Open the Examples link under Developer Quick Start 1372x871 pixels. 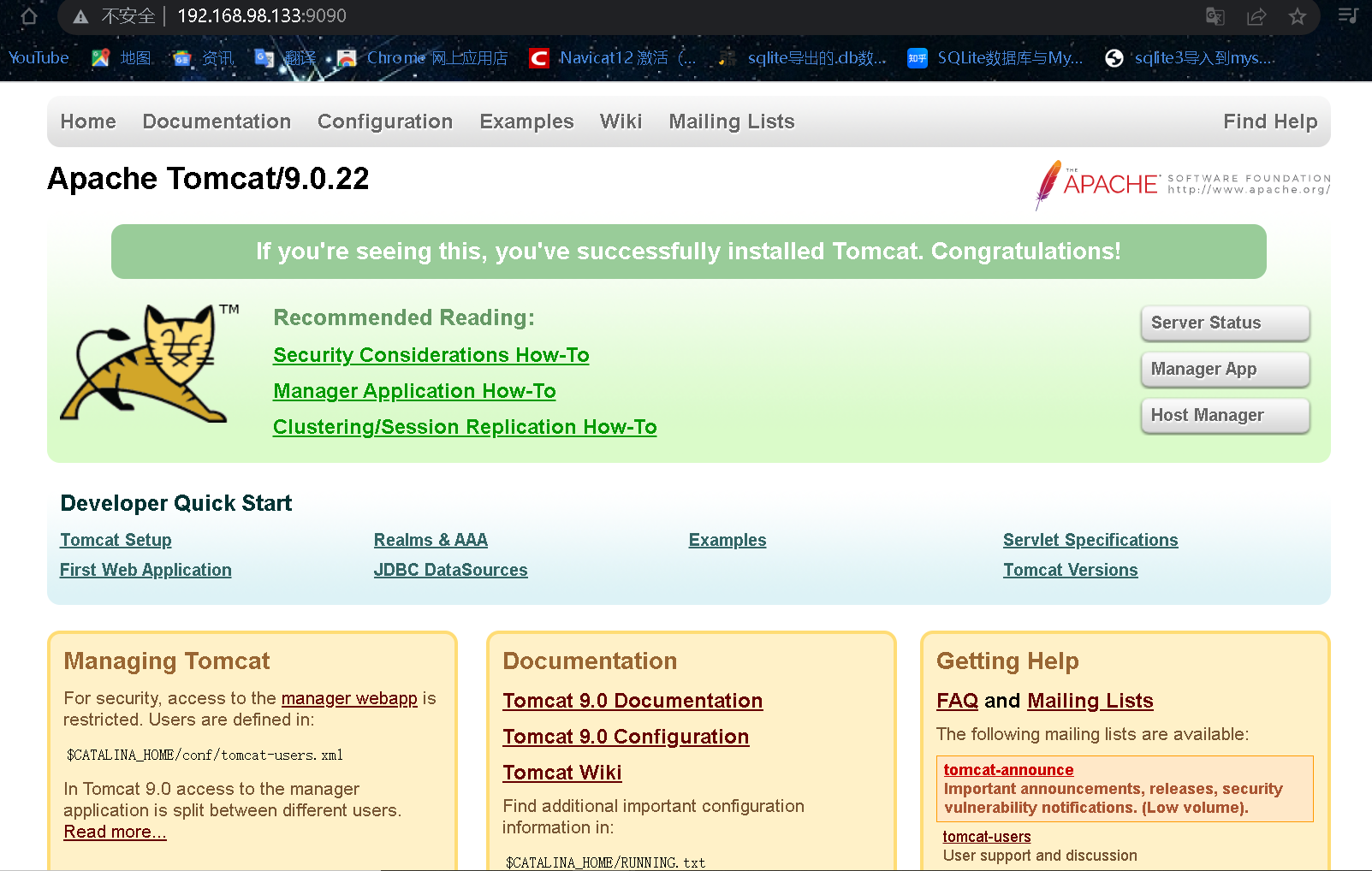point(728,541)
